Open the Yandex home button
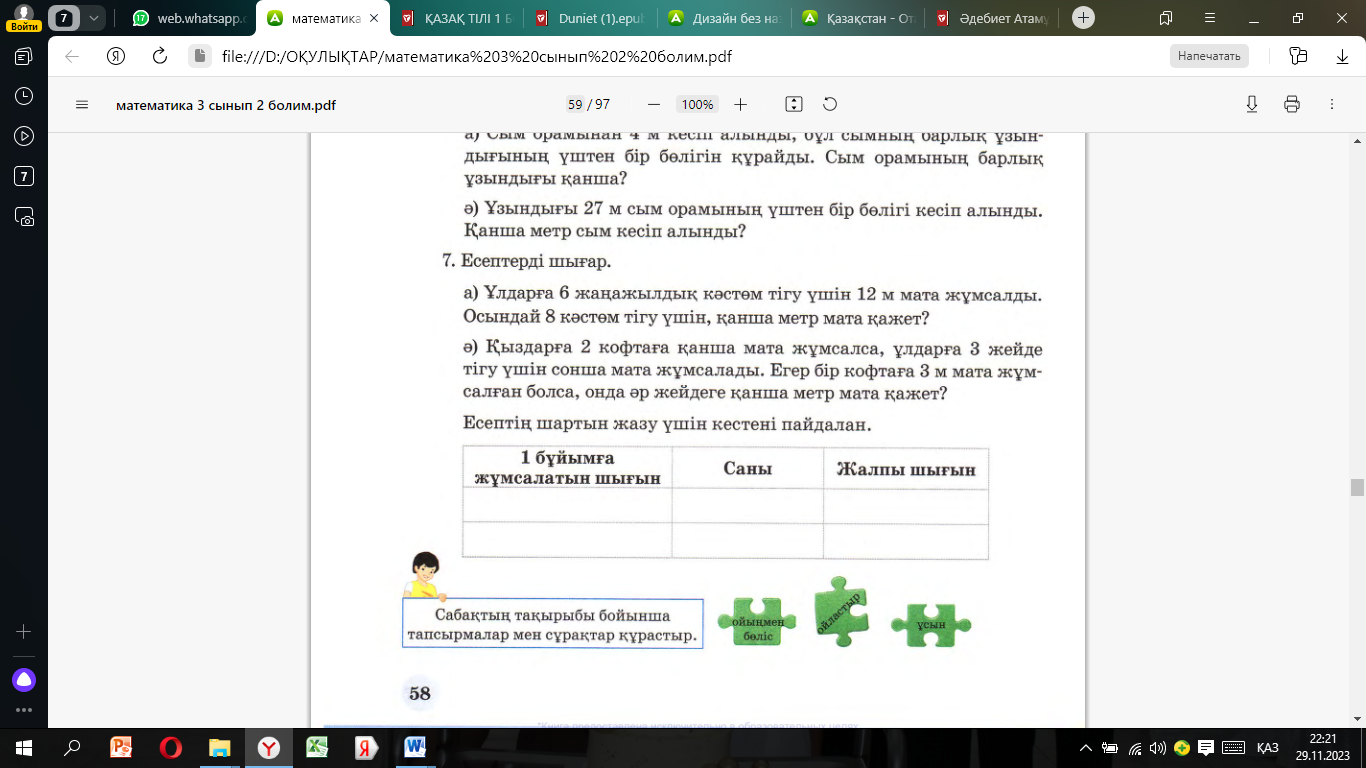 coord(116,56)
